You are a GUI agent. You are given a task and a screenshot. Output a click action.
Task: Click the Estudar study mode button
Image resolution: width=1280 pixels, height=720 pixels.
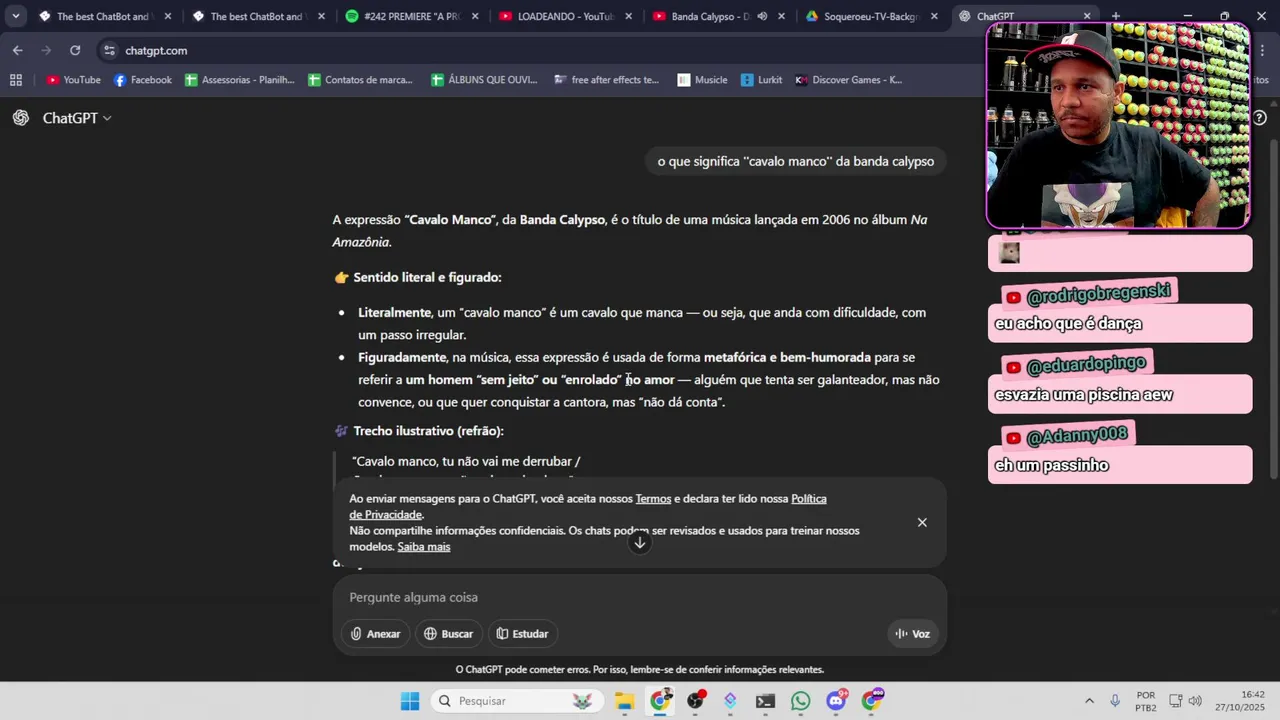522,633
